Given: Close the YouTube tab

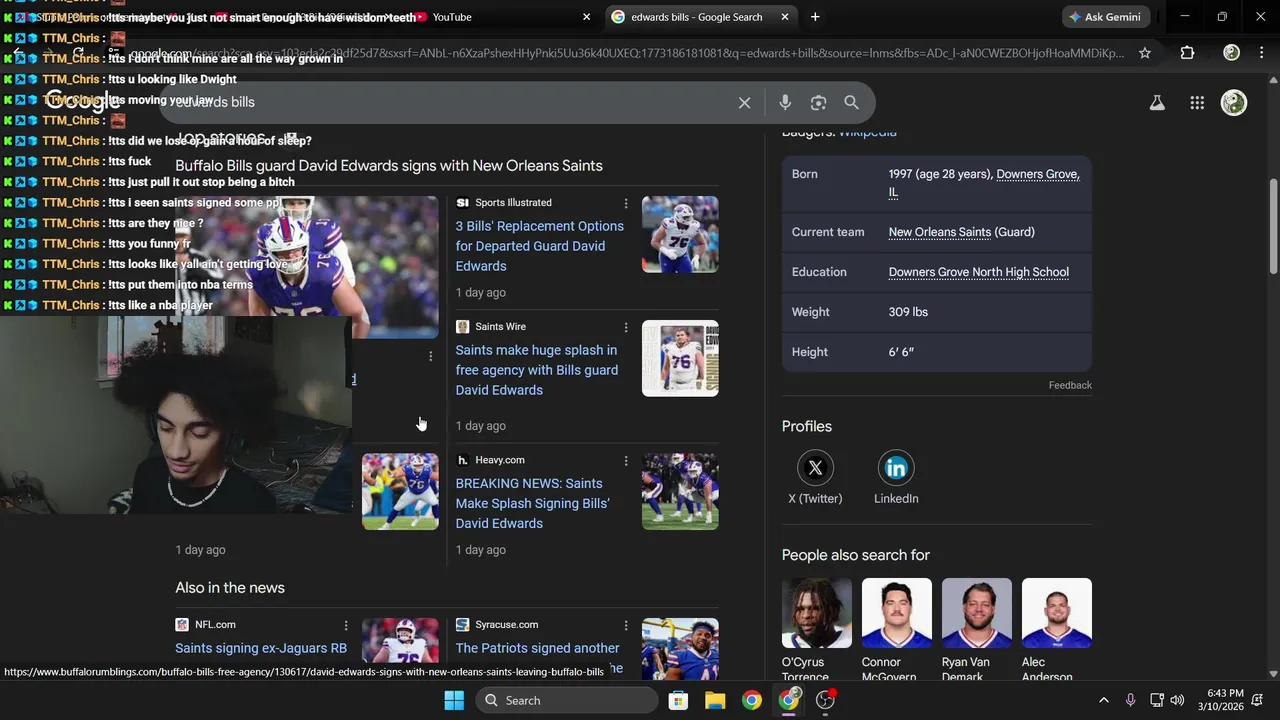Looking at the screenshot, I should point(586,17).
